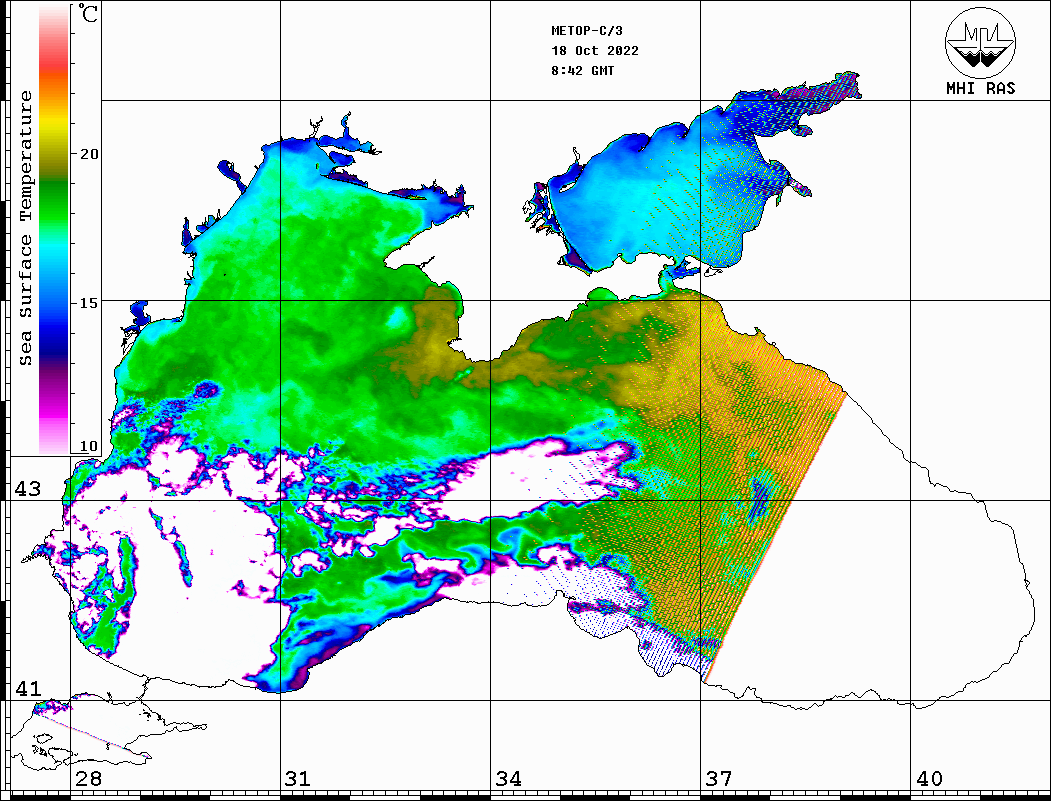The image size is (1051, 801).
Task: Click the latitude label '43'
Action: click(x=28, y=489)
